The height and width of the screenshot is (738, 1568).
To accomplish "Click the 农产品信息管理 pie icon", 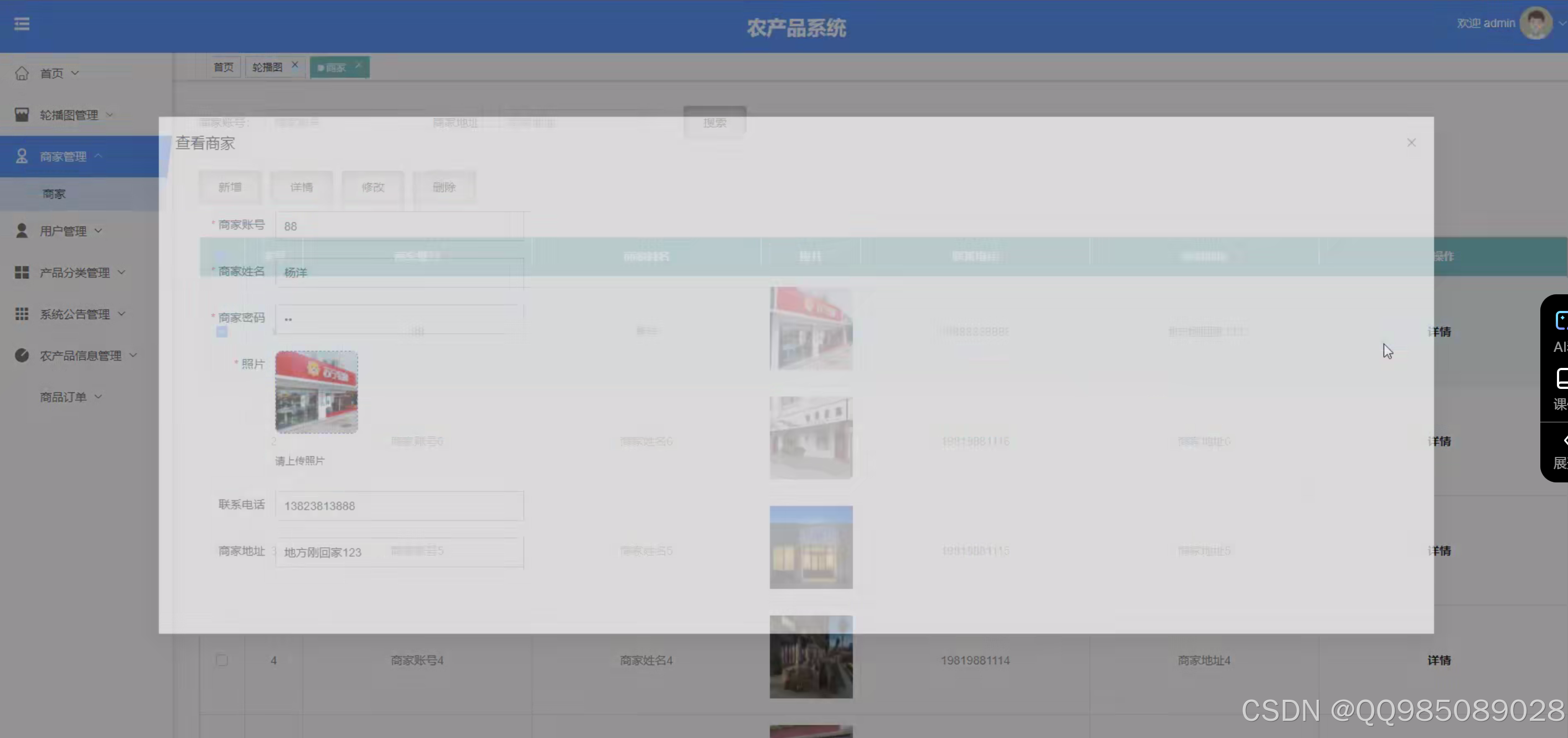I will (x=22, y=355).
